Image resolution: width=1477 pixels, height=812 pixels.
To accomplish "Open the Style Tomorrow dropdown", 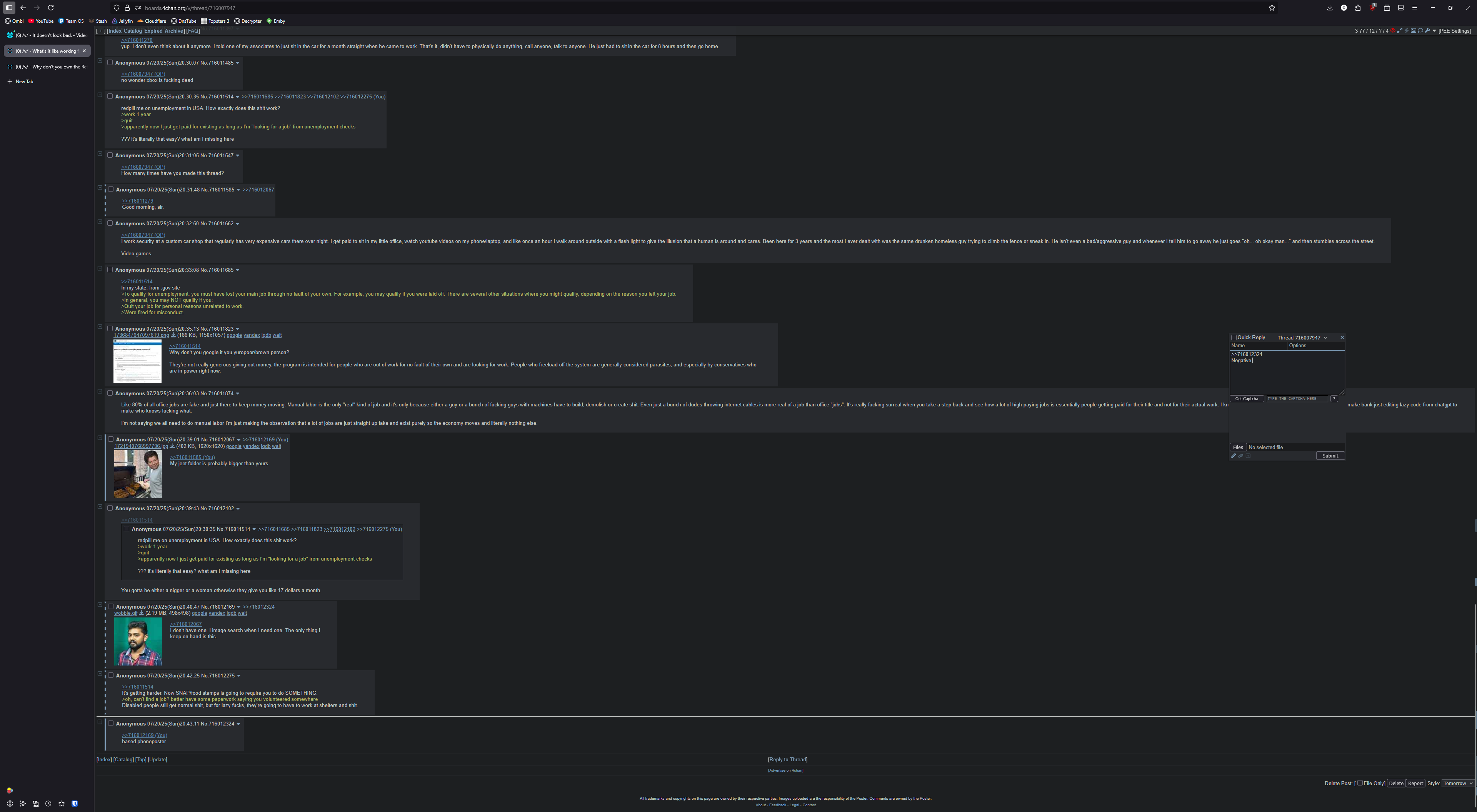I will [1457, 783].
